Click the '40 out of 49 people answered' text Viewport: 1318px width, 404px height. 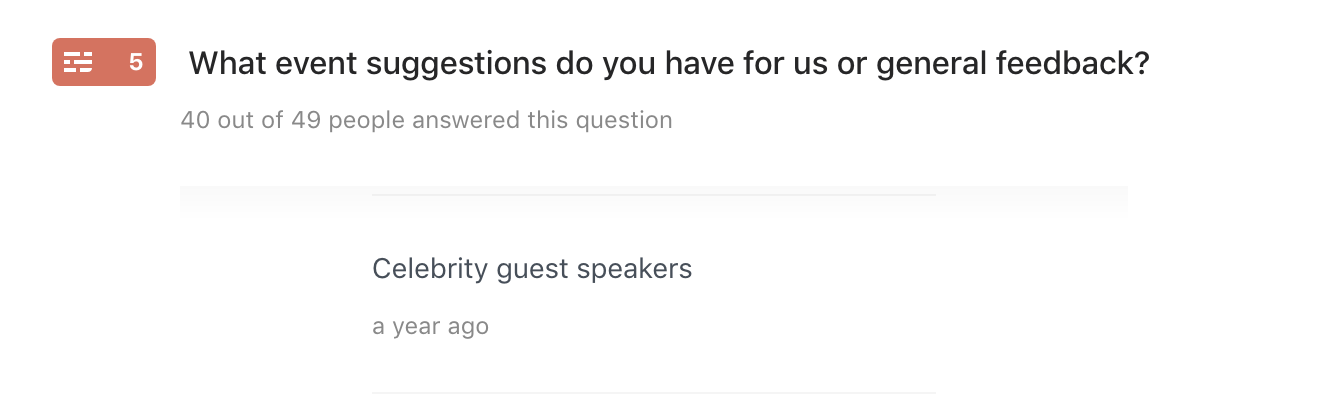click(426, 121)
